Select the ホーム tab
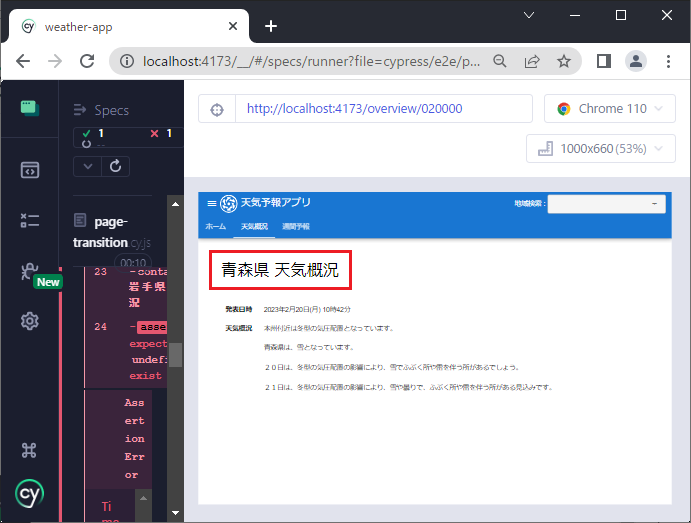691x523 pixels. pos(215,226)
